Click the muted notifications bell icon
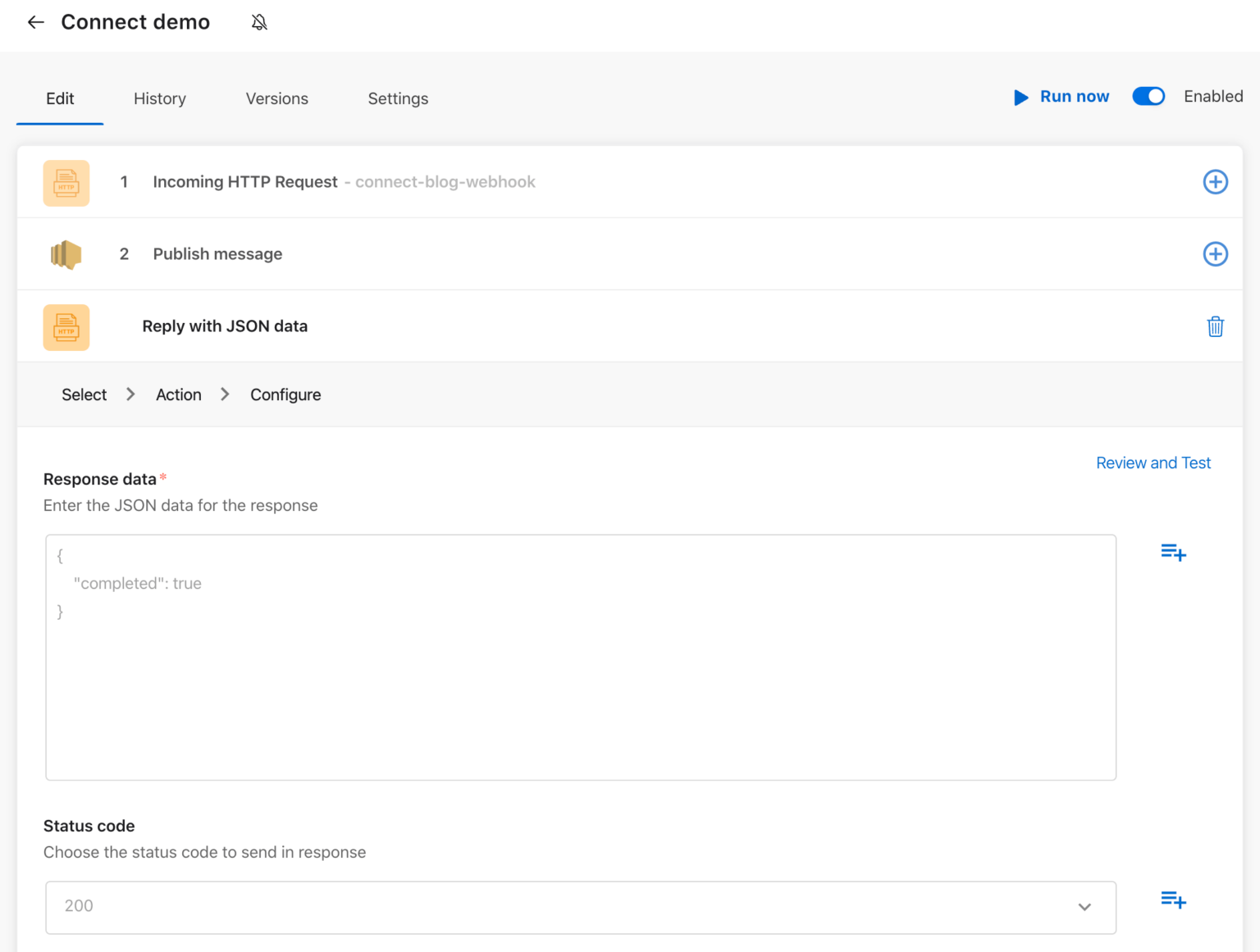The height and width of the screenshot is (952, 1260). (258, 22)
